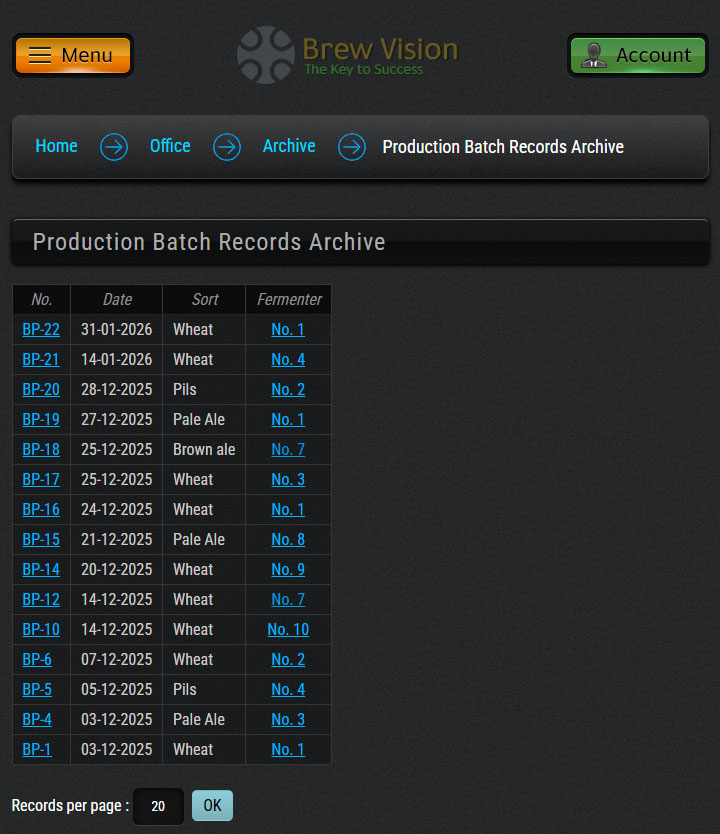The height and width of the screenshot is (834, 720).
Task: Click the arrow icon after Office breadcrumb
Action: pyautogui.click(x=227, y=147)
